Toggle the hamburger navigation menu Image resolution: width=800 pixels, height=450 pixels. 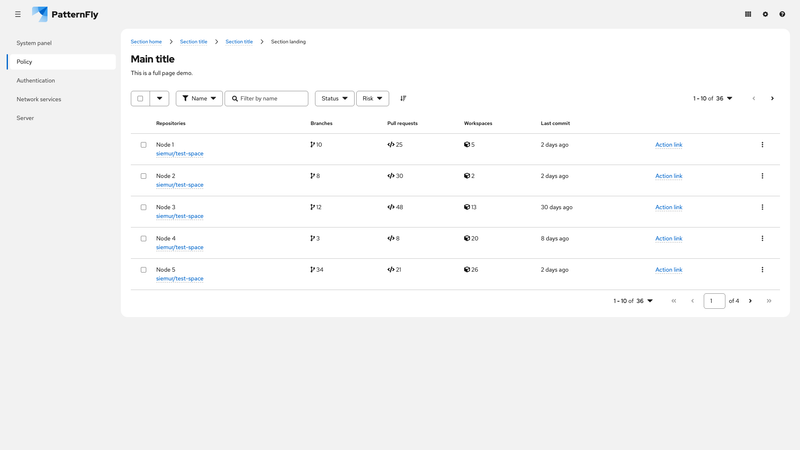(x=18, y=14)
